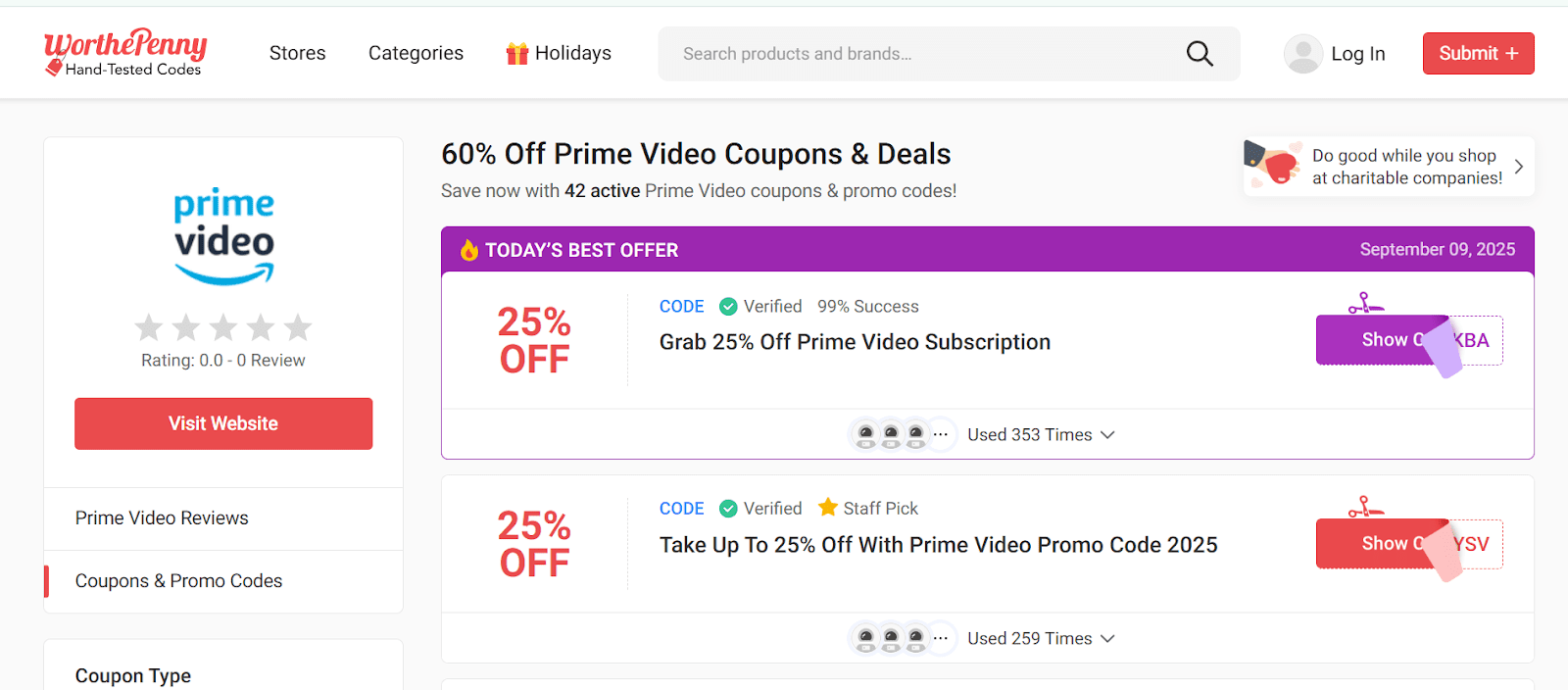This screenshot has height=690, width=1568.
Task: Click the Staff Pick star icon
Action: [x=828, y=507]
